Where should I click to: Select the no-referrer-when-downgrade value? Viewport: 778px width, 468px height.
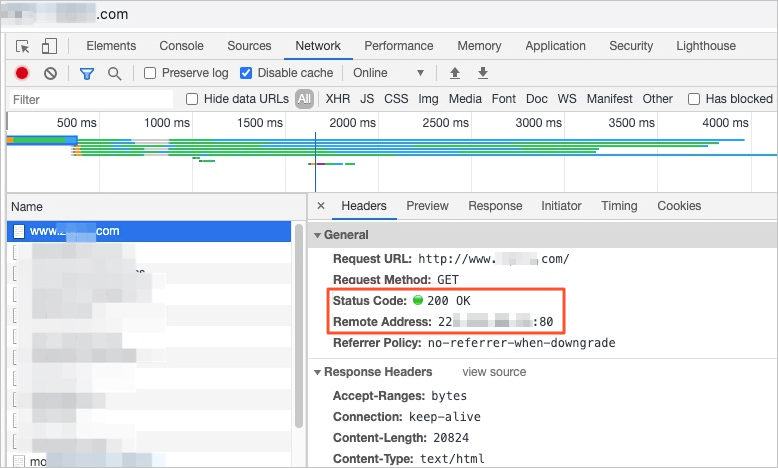coord(521,343)
